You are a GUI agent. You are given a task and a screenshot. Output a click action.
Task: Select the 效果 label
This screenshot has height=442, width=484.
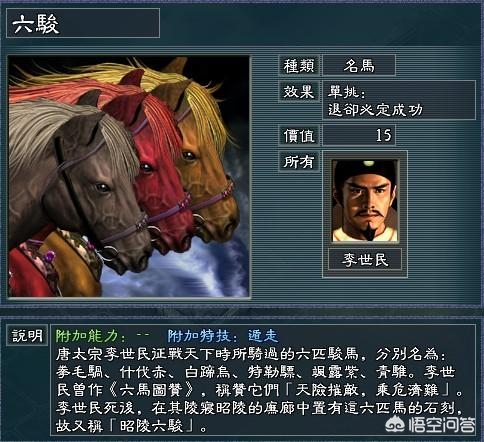pos(299,91)
